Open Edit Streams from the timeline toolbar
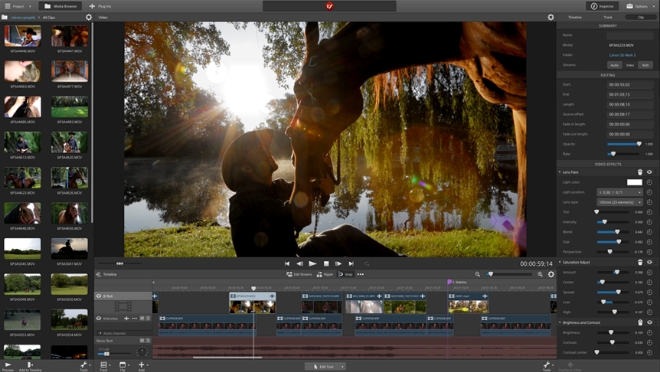 tap(299, 274)
